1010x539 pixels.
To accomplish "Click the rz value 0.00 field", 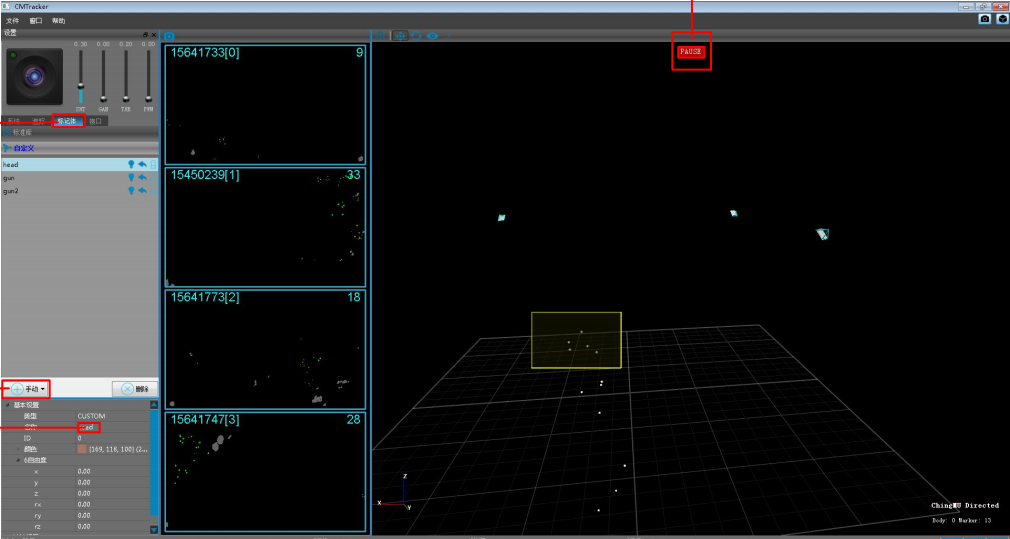I will point(113,526).
